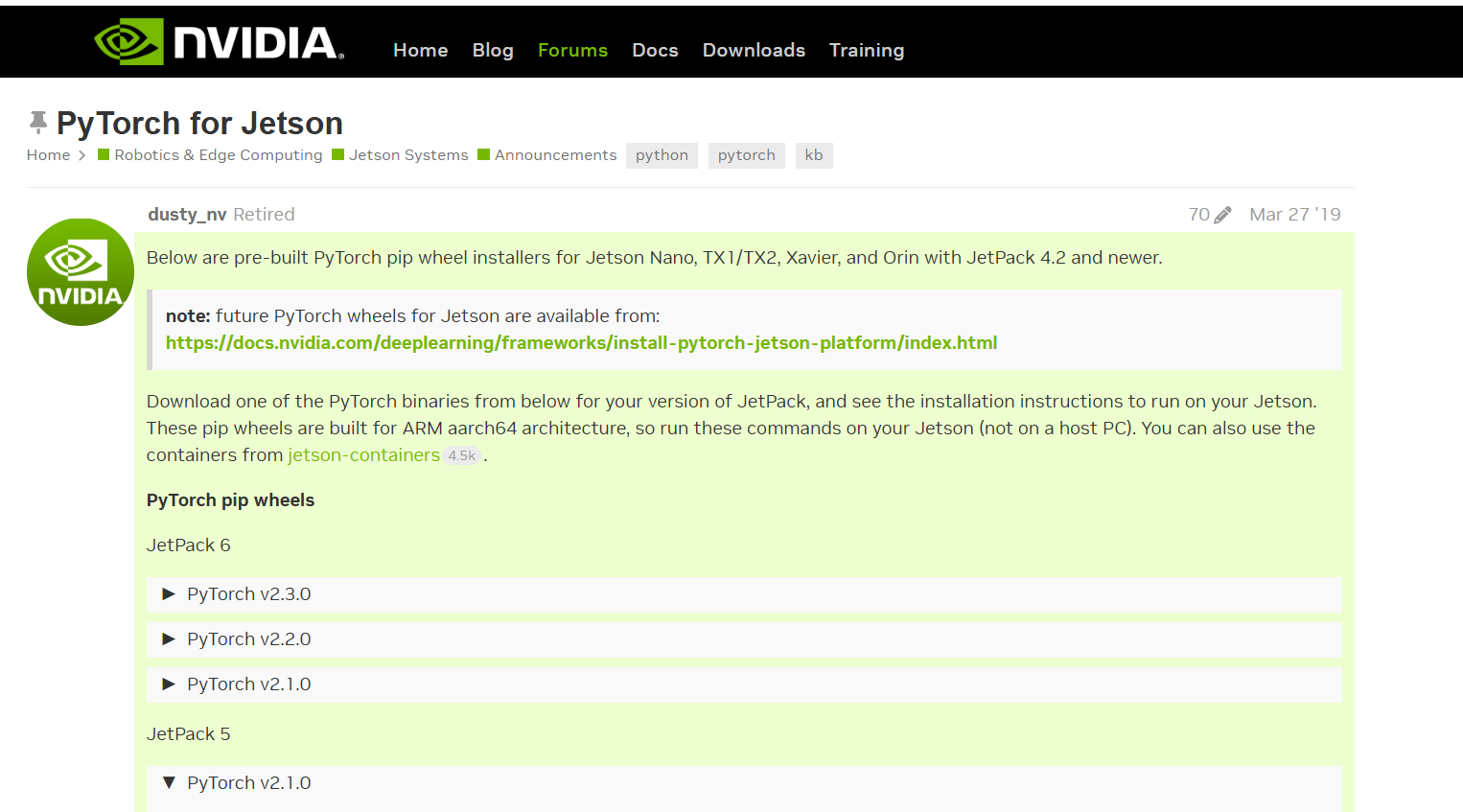Open the Downloads menu item
Viewport: 1463px width, 812px height.
754,50
